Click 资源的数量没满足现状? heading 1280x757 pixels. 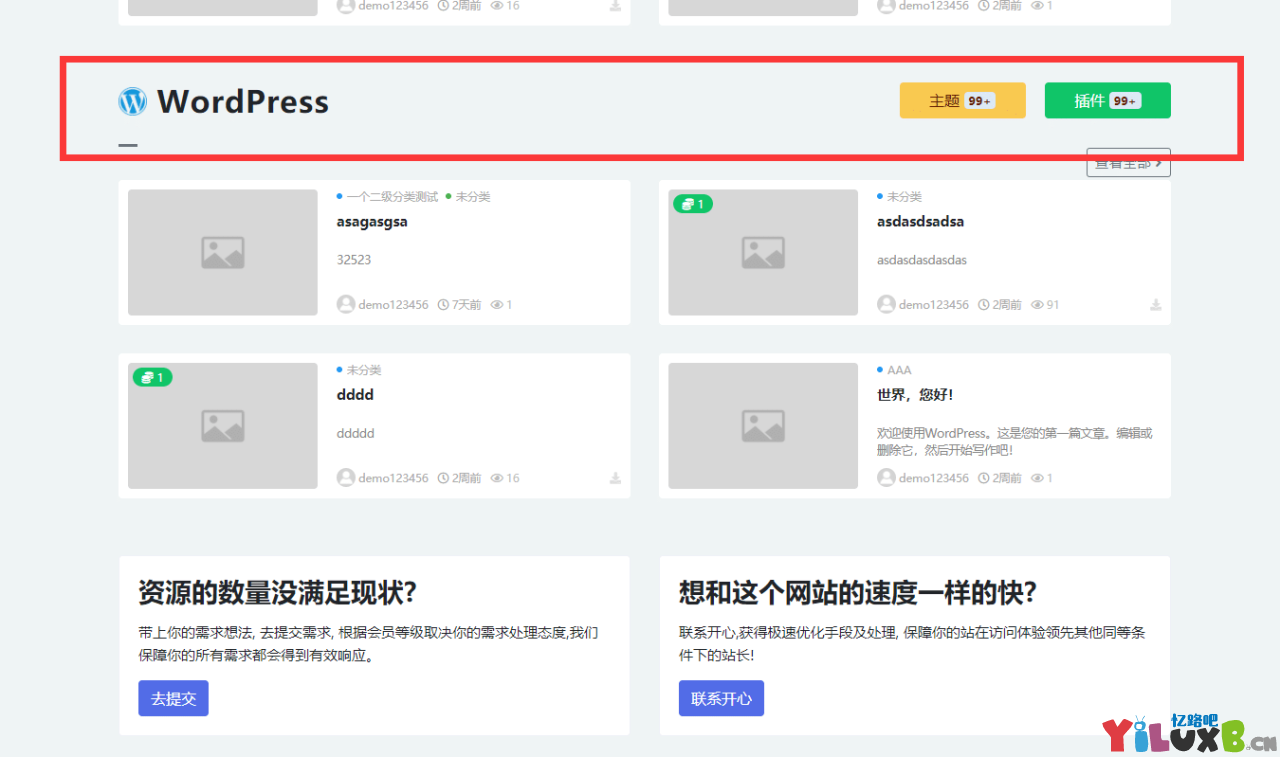tap(277, 592)
